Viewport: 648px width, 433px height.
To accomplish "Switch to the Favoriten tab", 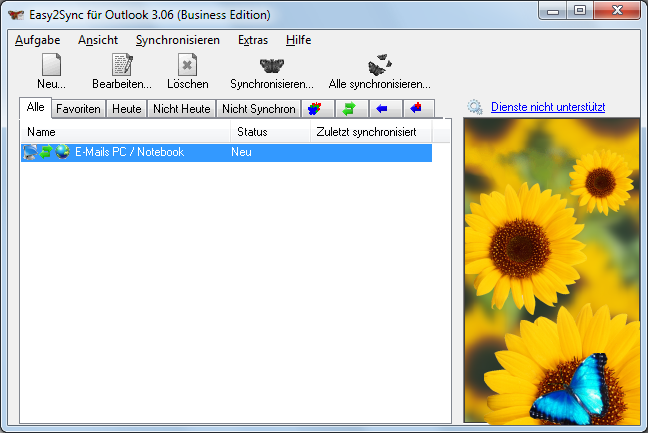I will click(x=79, y=109).
